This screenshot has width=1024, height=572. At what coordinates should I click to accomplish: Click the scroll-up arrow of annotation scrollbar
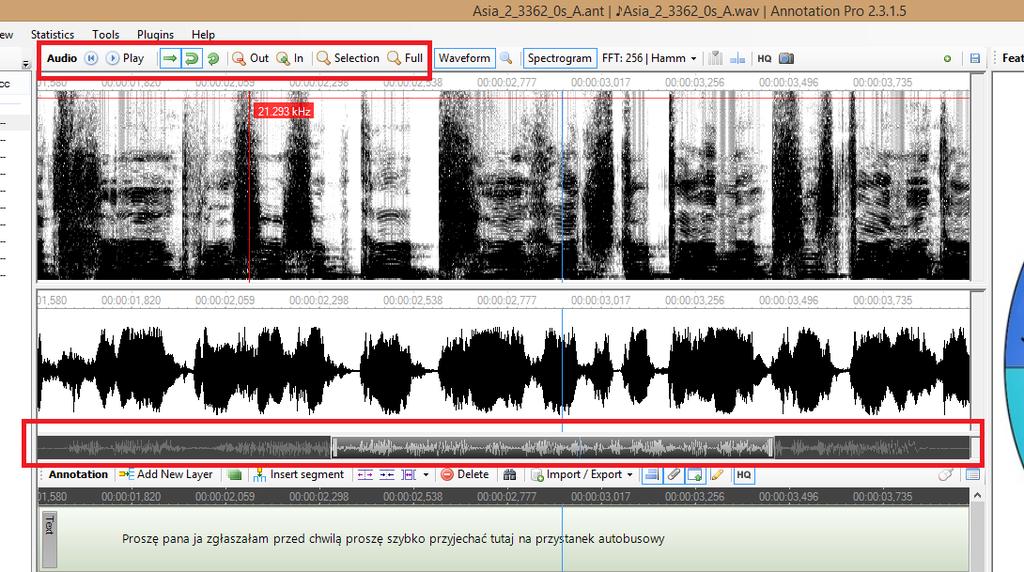pyautogui.click(x=978, y=496)
